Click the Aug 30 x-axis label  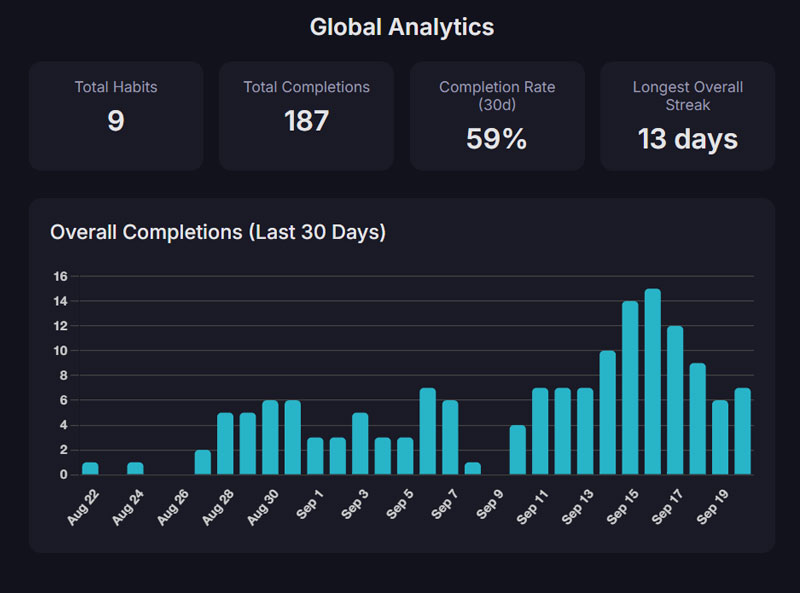263,505
